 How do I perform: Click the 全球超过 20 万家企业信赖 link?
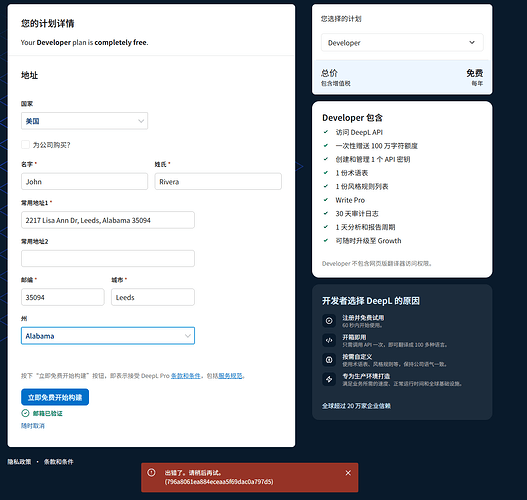point(356,406)
